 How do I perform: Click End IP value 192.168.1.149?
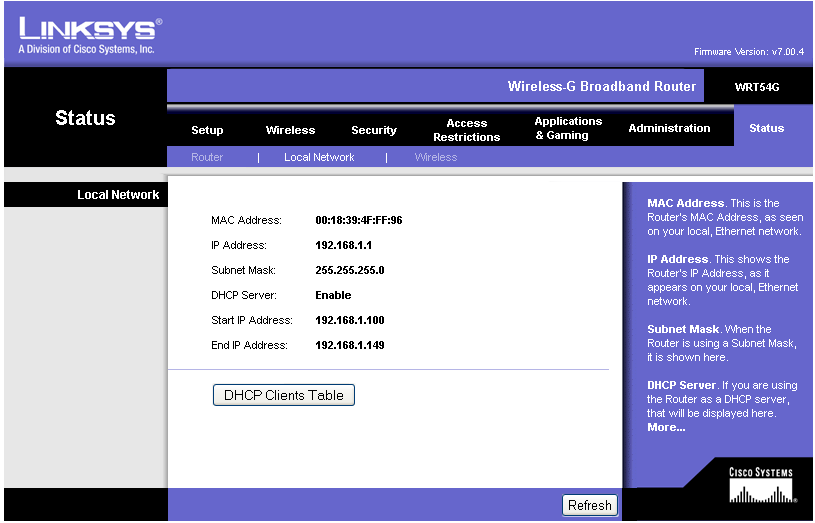pyautogui.click(x=350, y=345)
